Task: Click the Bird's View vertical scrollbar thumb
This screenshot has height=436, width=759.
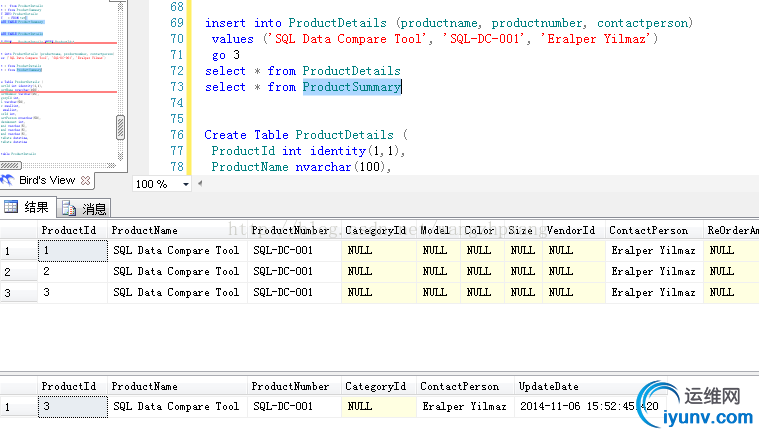Action: (121, 127)
